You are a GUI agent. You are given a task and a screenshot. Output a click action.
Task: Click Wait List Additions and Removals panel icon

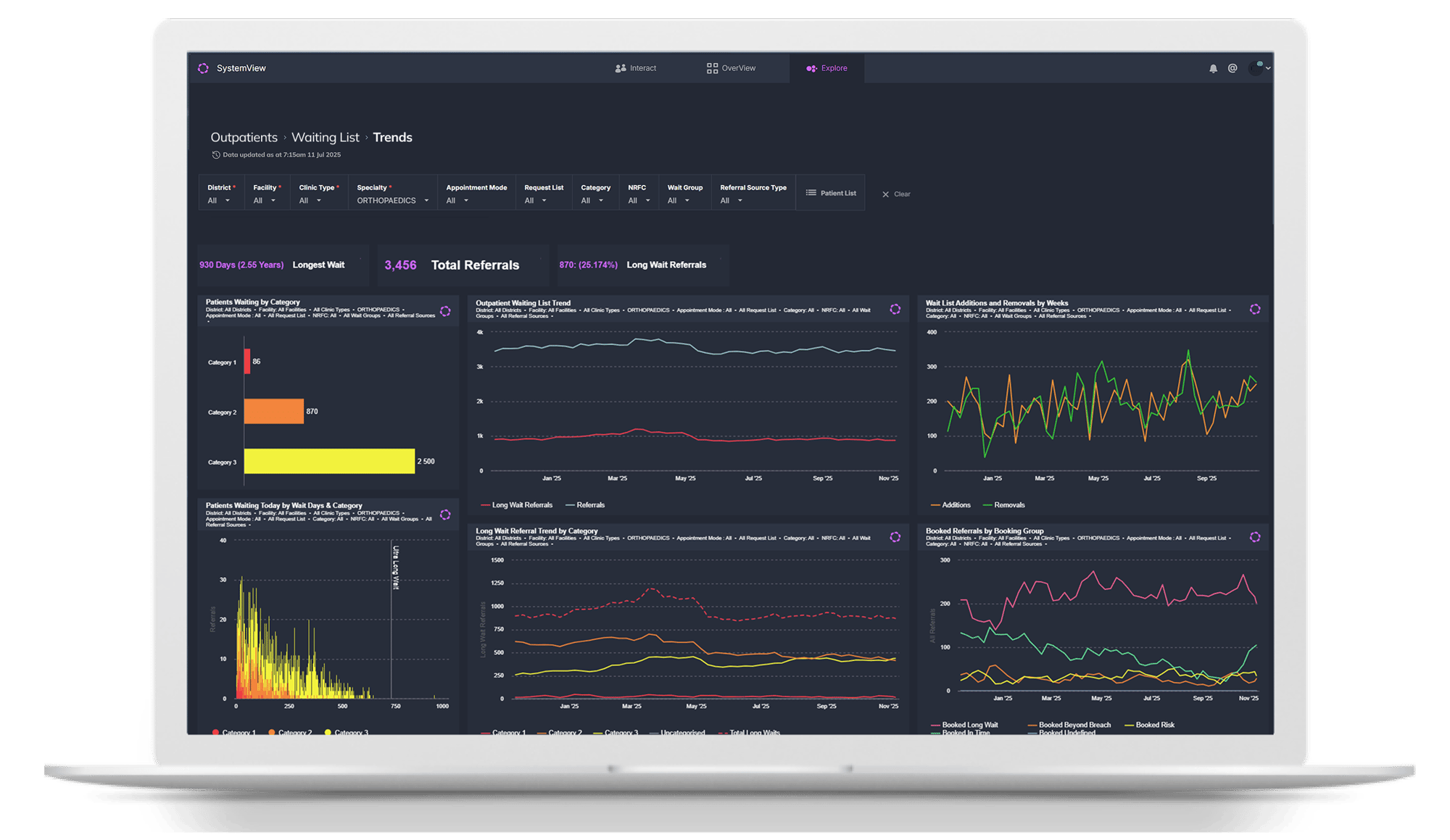(x=1255, y=309)
